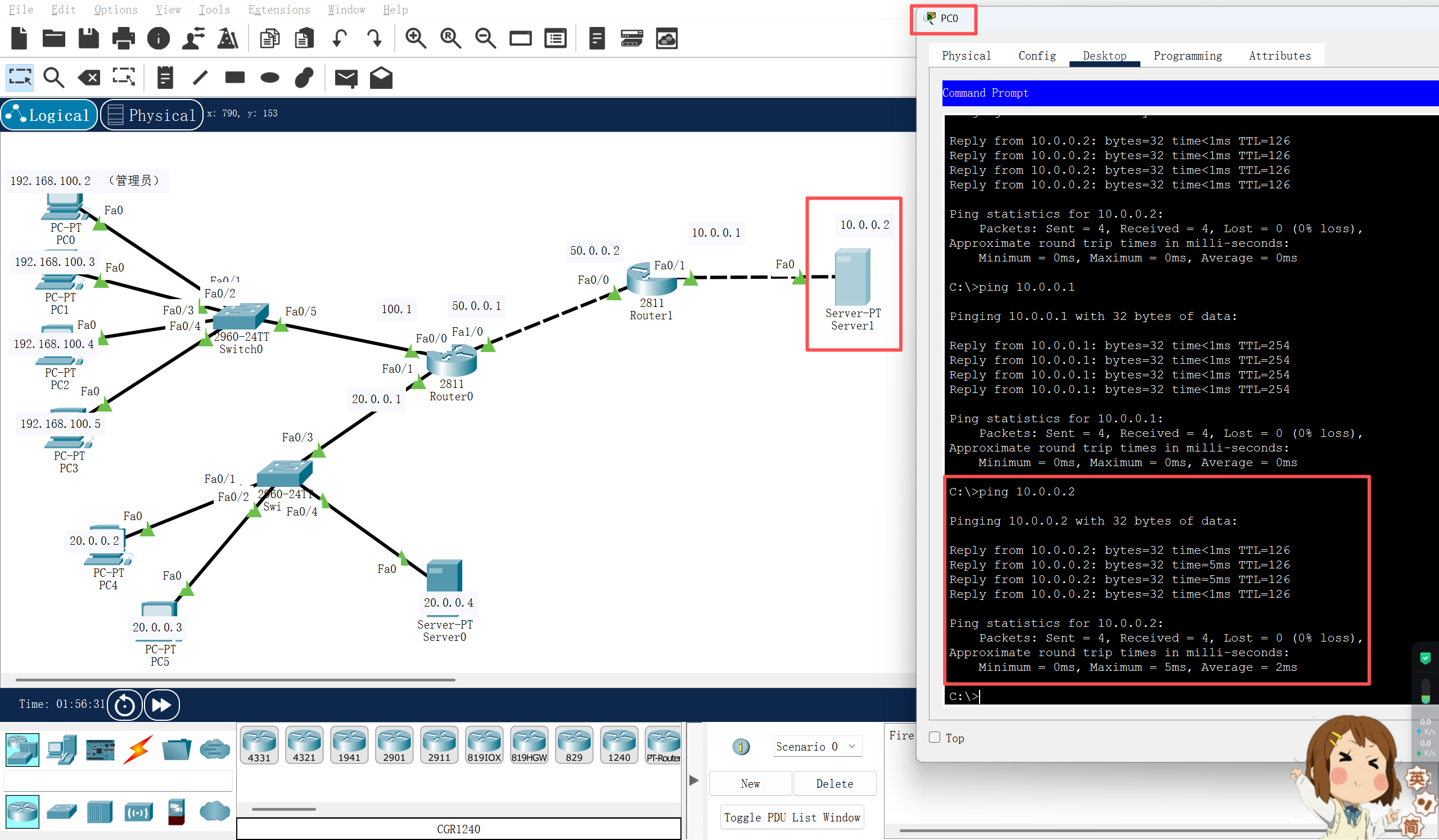Expand device list using right arrow
Screen dimensions: 1439x840
[693, 780]
